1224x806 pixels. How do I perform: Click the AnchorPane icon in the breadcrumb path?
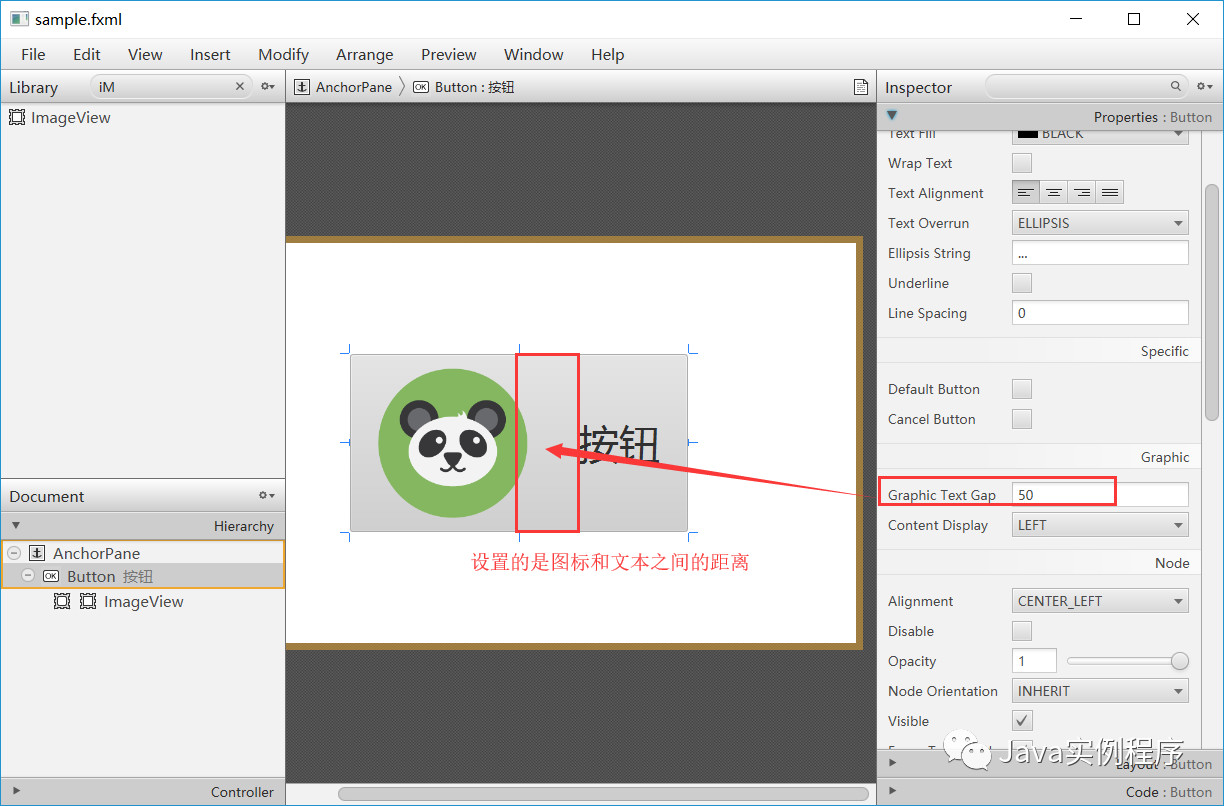302,87
